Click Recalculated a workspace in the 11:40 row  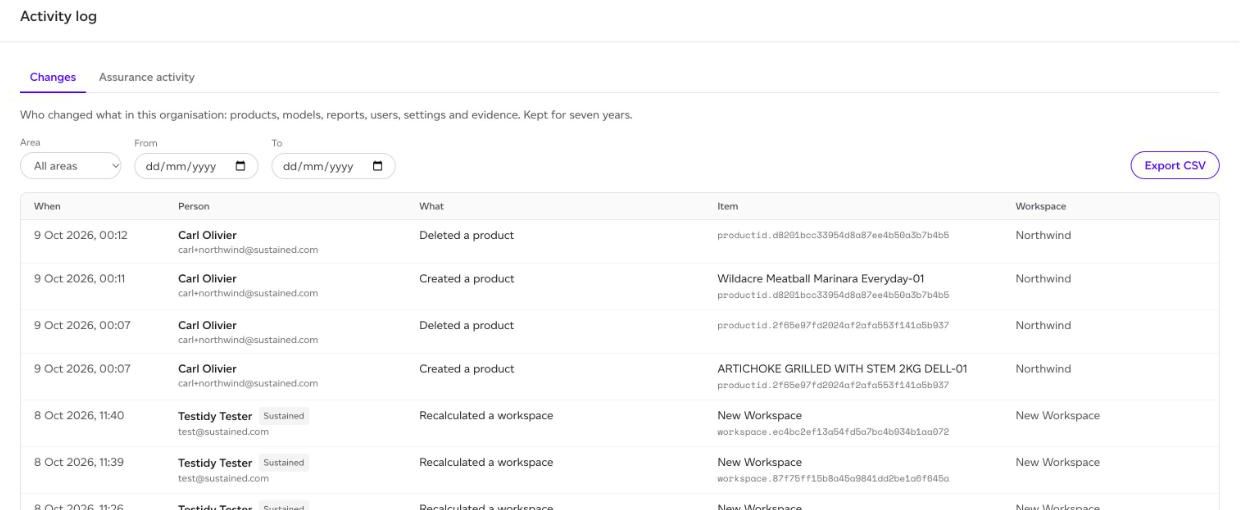pos(486,415)
